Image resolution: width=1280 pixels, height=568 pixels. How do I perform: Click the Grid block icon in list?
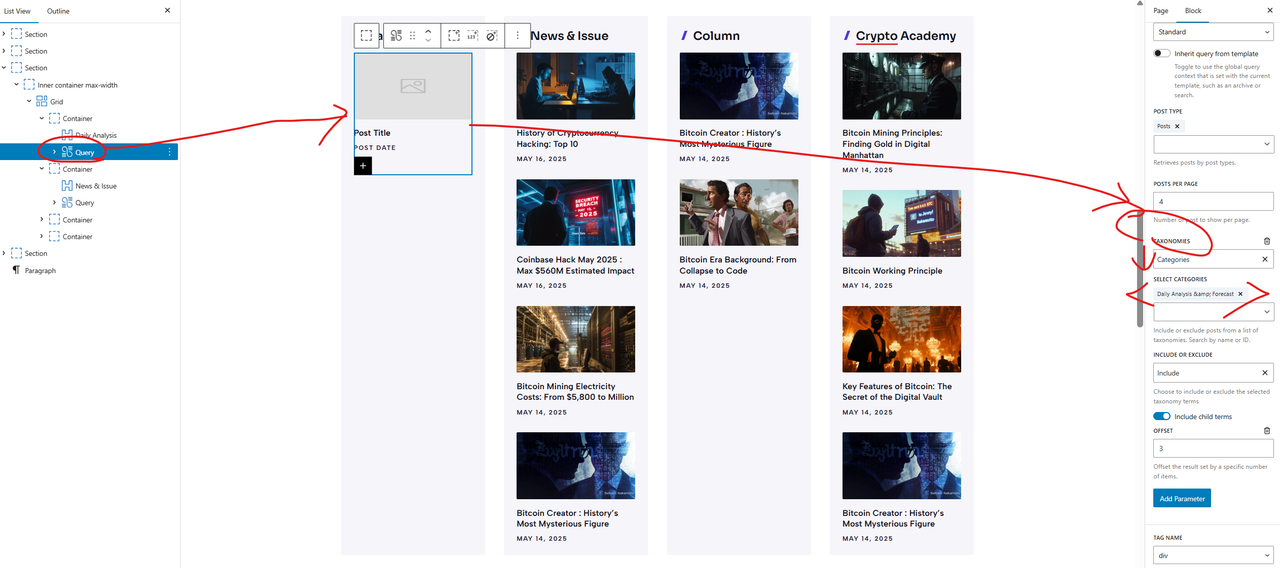tap(42, 102)
